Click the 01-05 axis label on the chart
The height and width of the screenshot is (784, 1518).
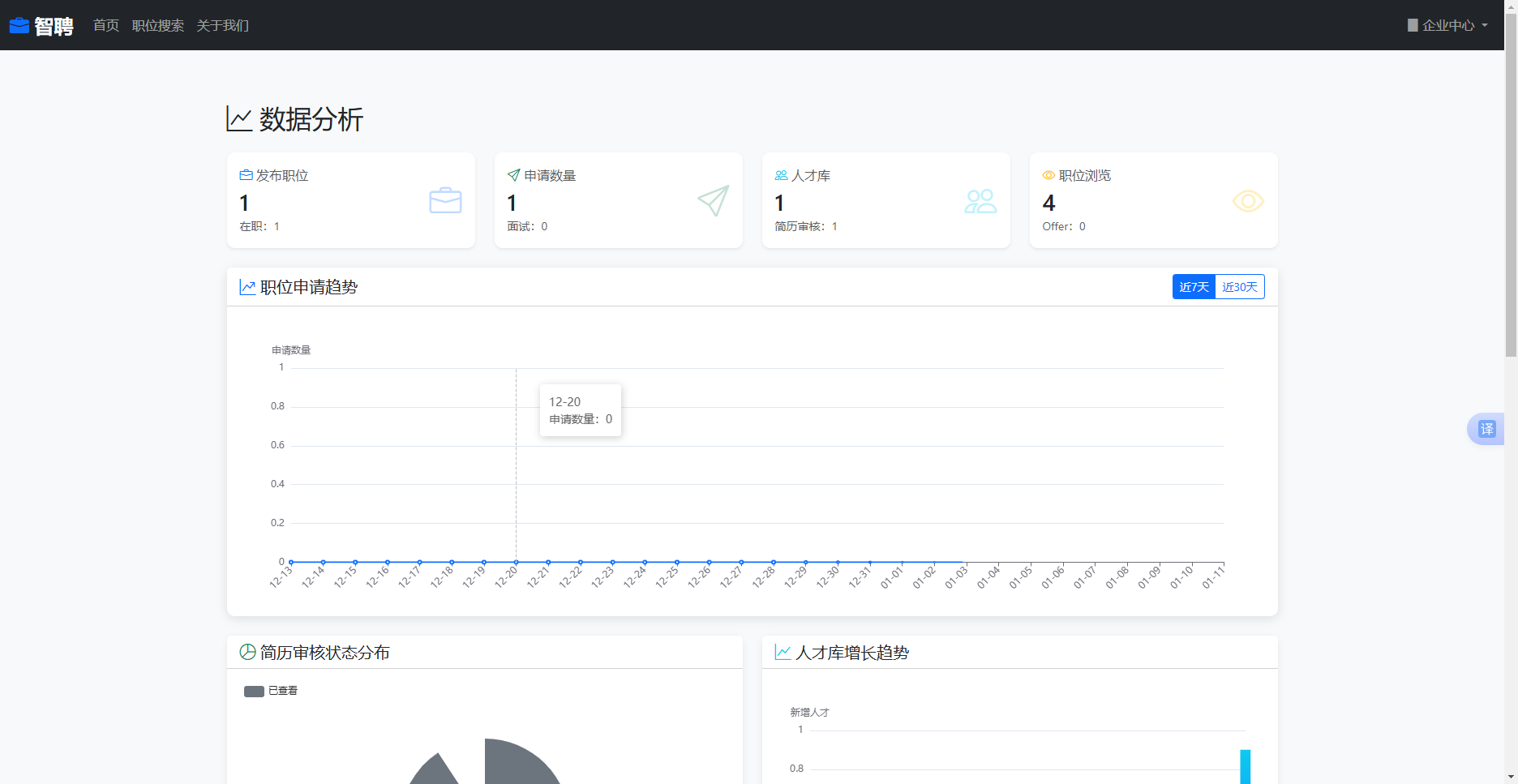(x=1020, y=577)
